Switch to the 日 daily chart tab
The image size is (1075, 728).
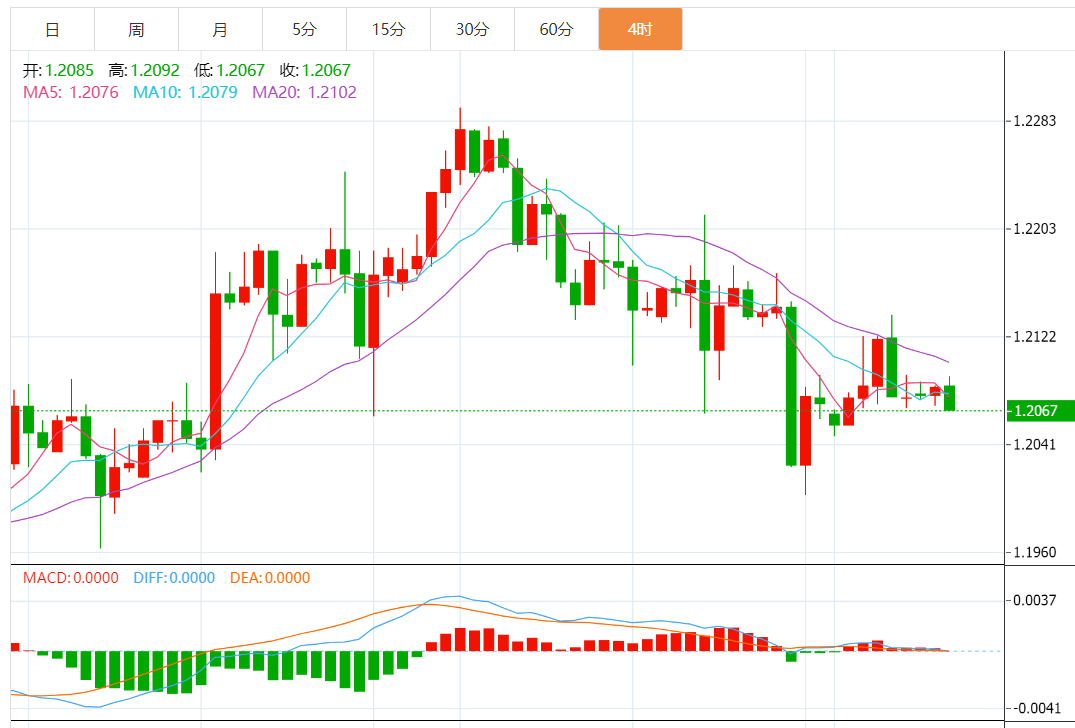coord(53,29)
